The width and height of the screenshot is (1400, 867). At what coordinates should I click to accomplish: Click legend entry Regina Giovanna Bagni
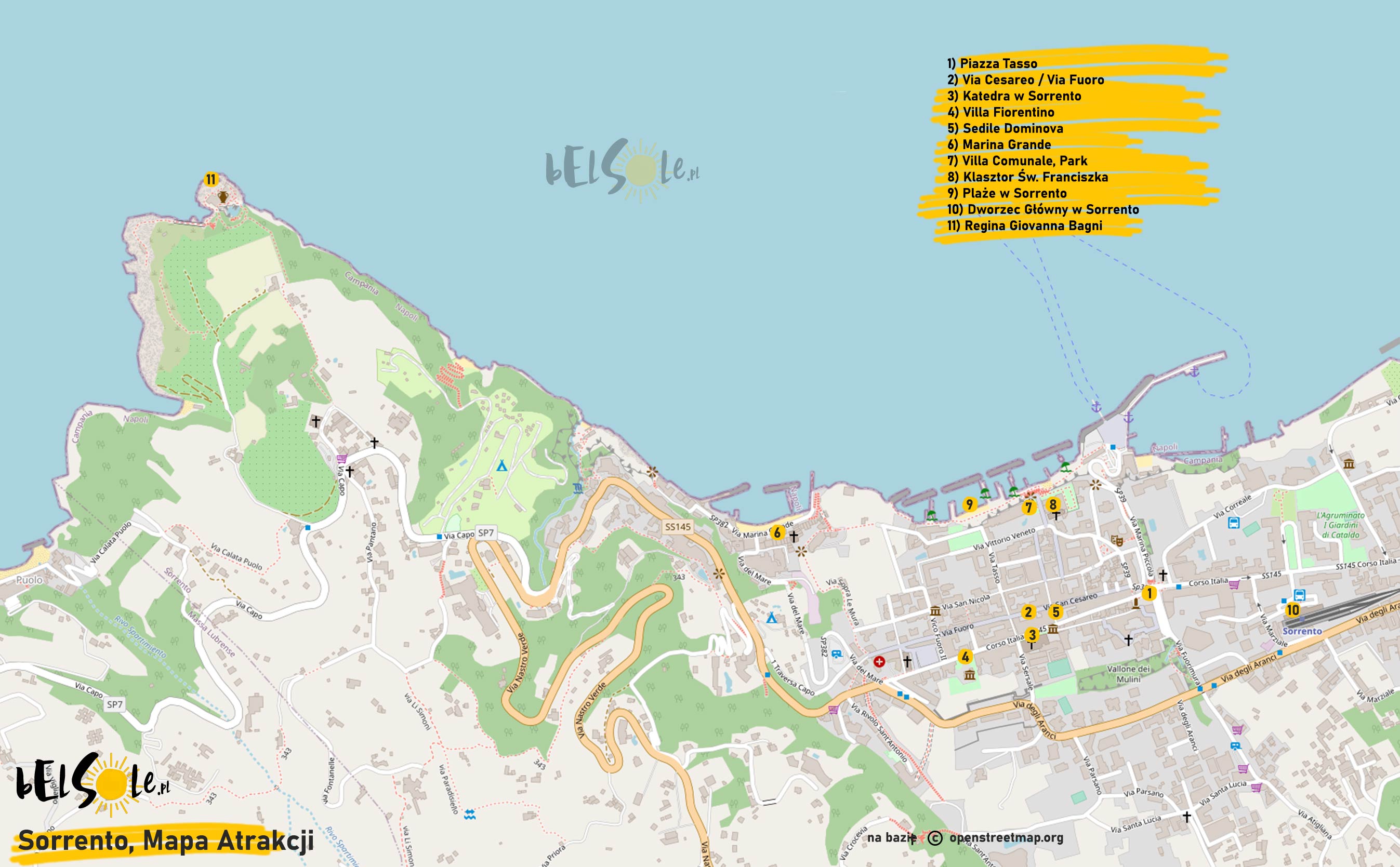tap(1024, 225)
